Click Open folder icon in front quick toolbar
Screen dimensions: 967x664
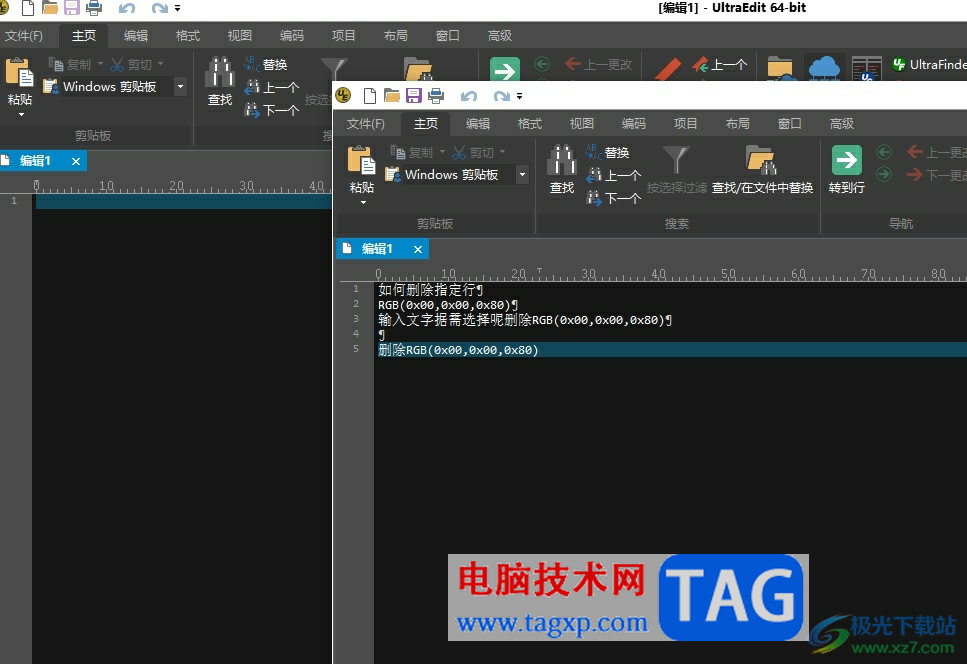[392, 96]
